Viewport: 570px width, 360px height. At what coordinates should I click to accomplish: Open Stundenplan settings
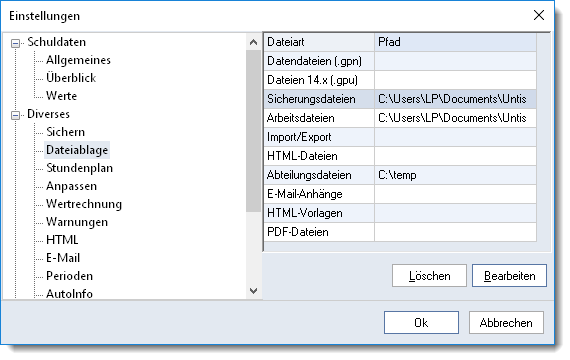click(x=79, y=168)
